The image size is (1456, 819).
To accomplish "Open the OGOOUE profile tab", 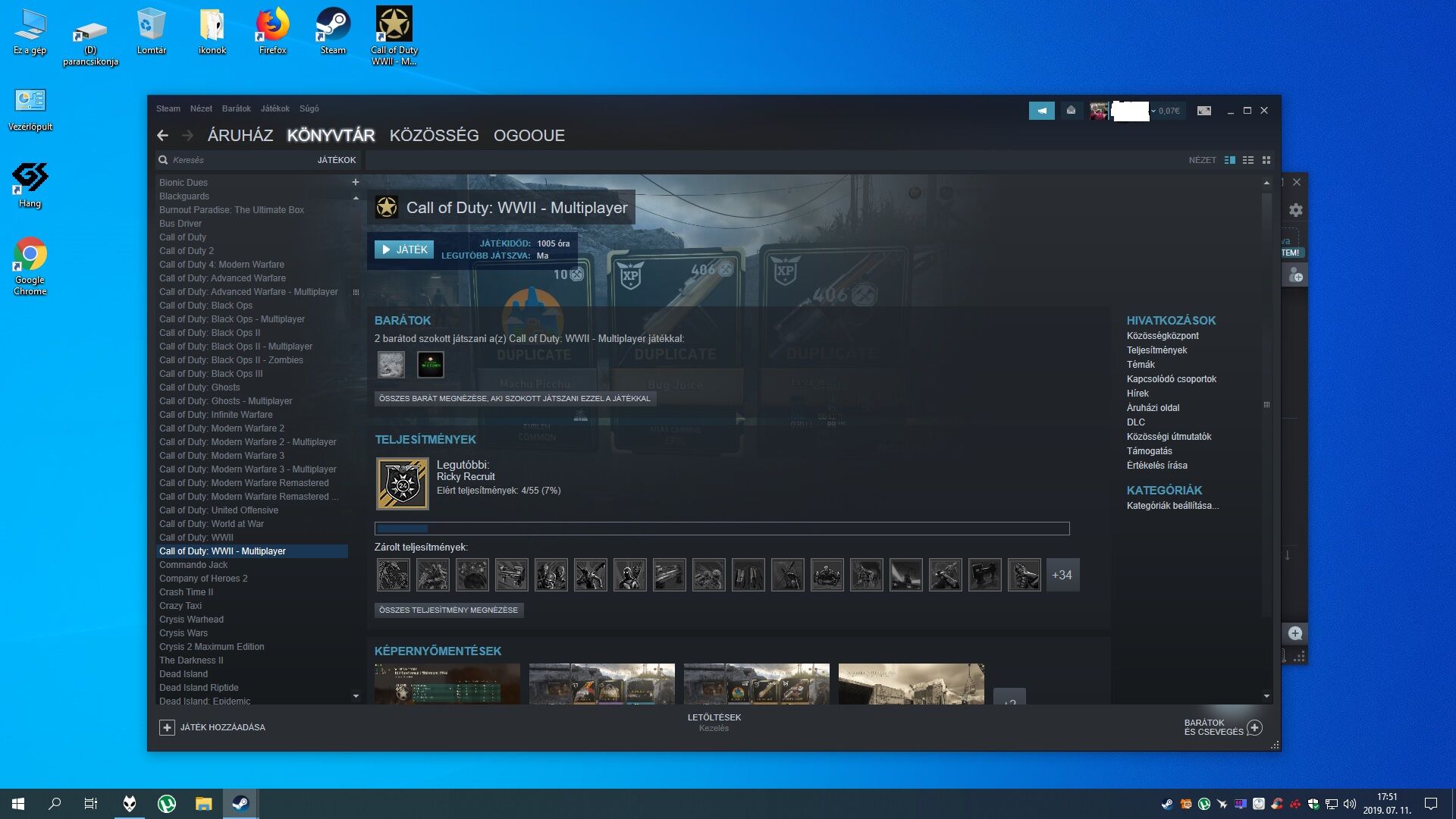I will pyautogui.click(x=529, y=136).
